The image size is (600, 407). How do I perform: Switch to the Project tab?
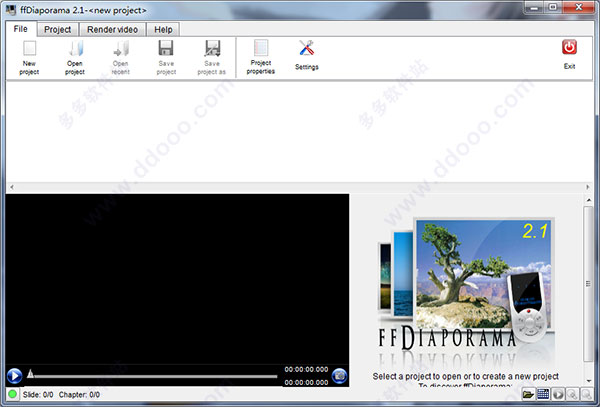57,29
